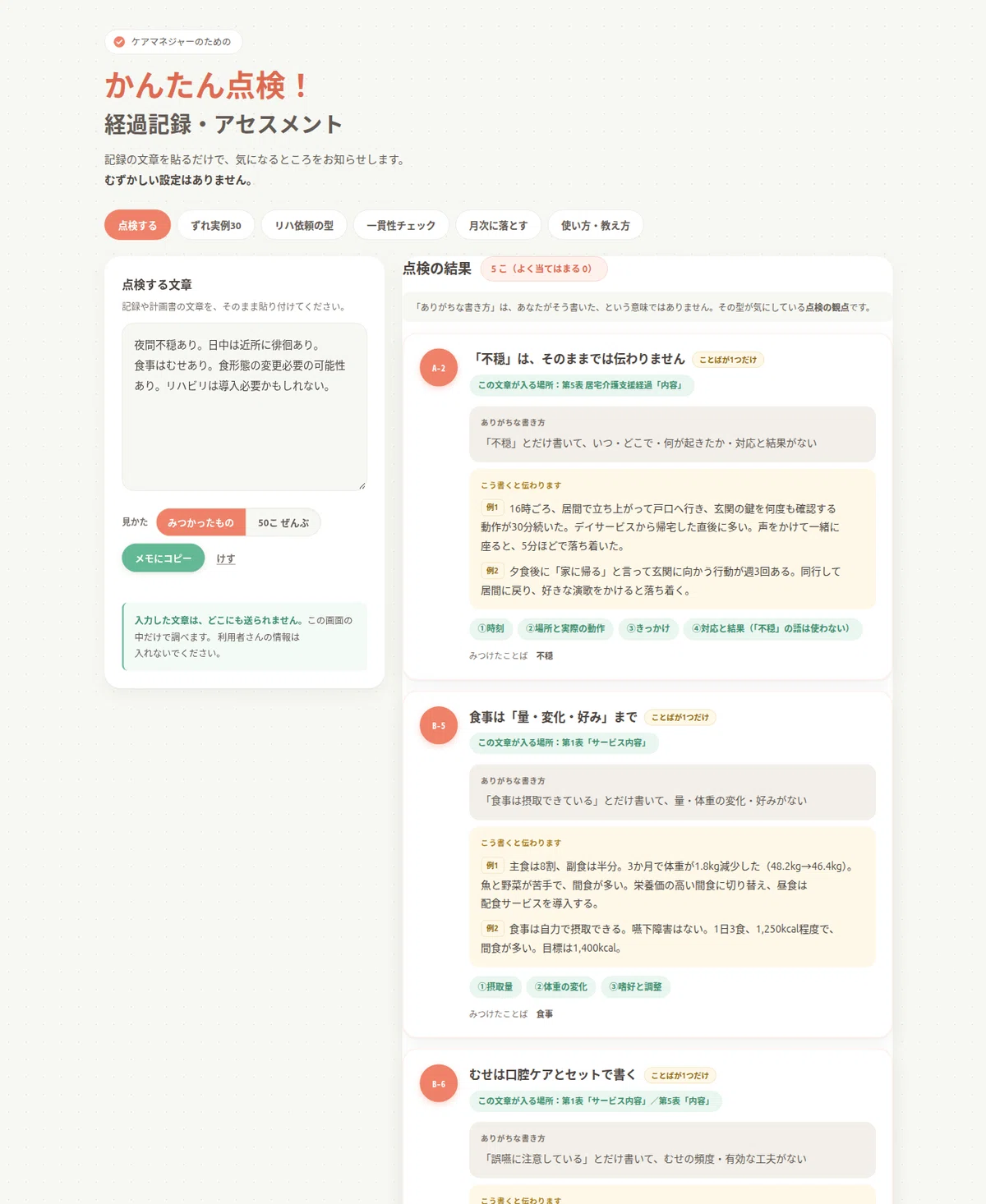Image resolution: width=986 pixels, height=1204 pixels.
Task: Open the 月次に落とす tab
Action: (x=498, y=225)
